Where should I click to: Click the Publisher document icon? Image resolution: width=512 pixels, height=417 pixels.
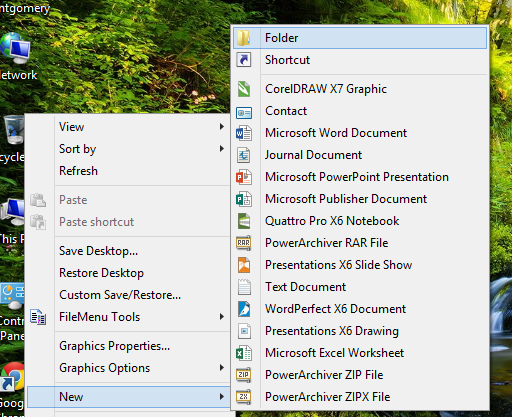244,199
